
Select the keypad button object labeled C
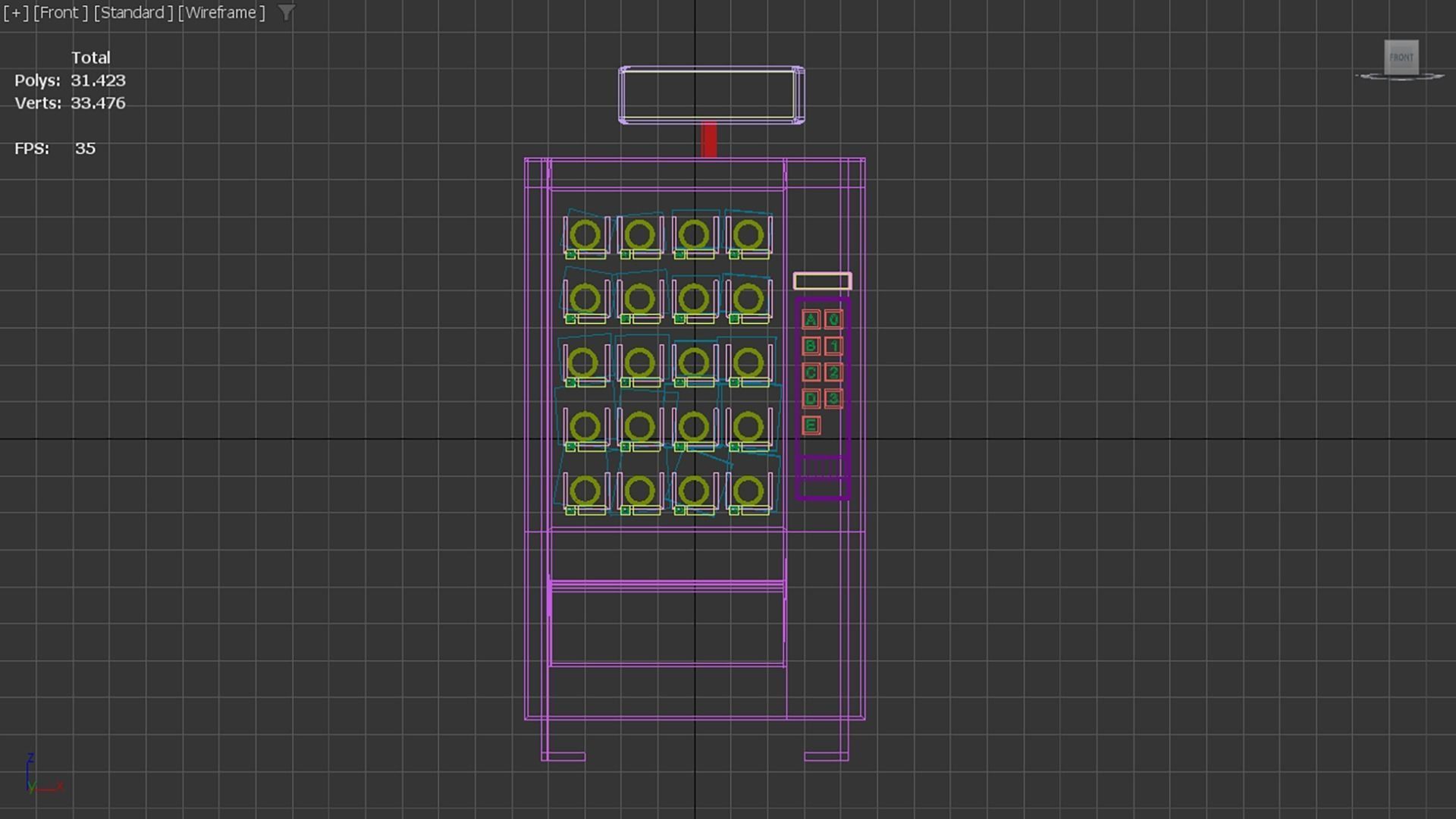click(811, 372)
